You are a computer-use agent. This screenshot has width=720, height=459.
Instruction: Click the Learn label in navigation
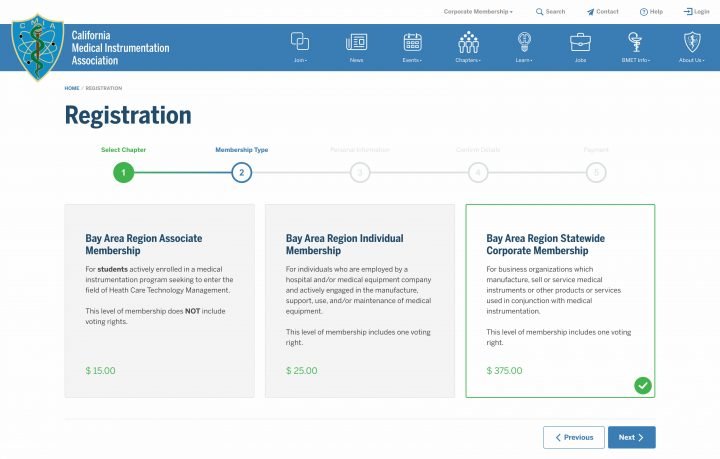(x=523, y=60)
